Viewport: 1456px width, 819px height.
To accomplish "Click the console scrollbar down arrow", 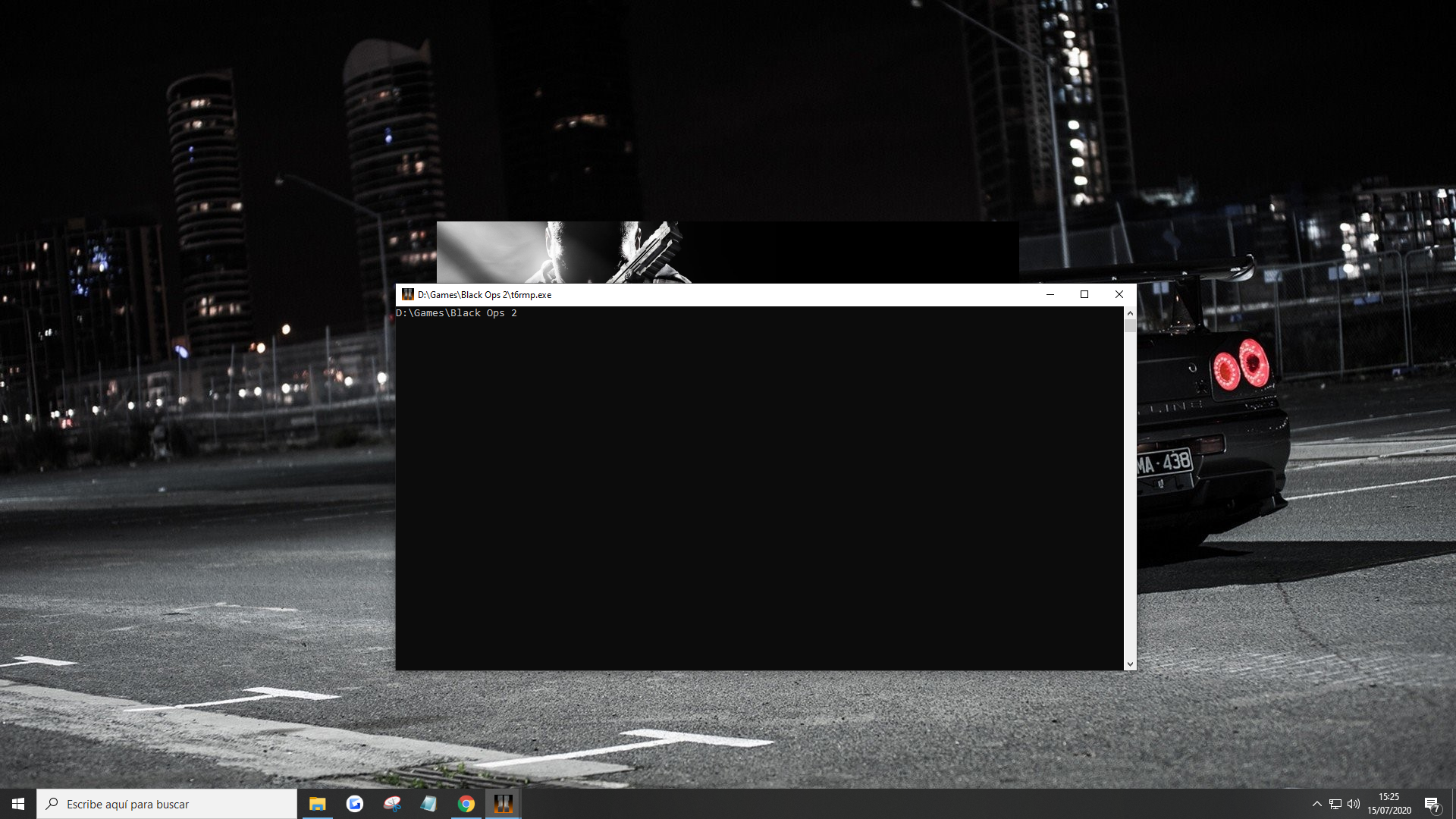I will [x=1130, y=664].
